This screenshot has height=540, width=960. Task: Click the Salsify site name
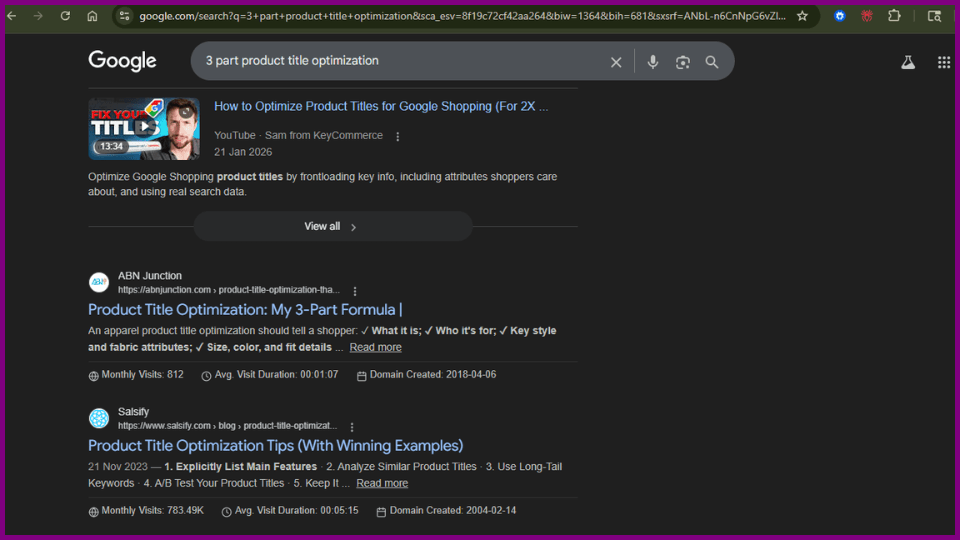point(133,411)
